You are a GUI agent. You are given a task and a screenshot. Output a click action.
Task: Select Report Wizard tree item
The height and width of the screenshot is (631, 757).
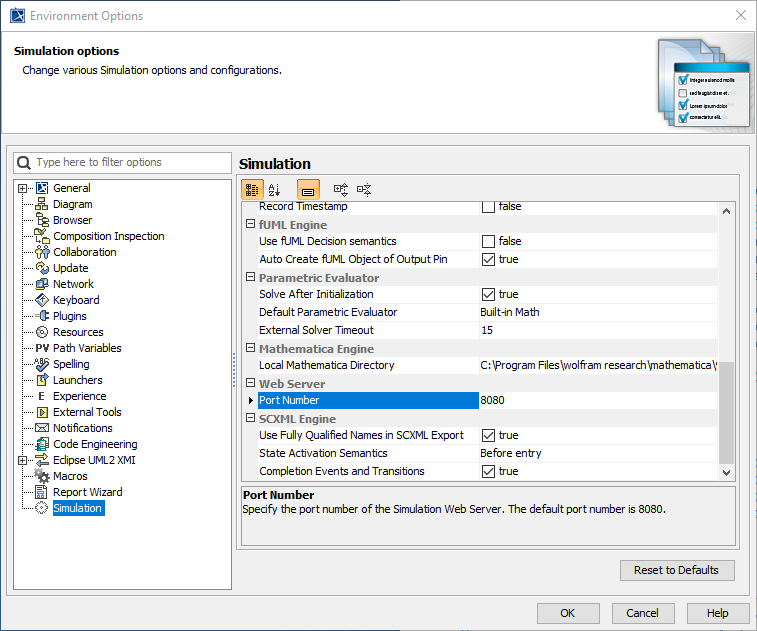(x=87, y=492)
